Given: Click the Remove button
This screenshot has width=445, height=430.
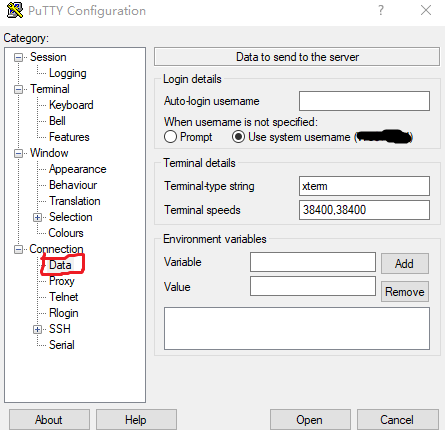Looking at the screenshot, I should [405, 292].
